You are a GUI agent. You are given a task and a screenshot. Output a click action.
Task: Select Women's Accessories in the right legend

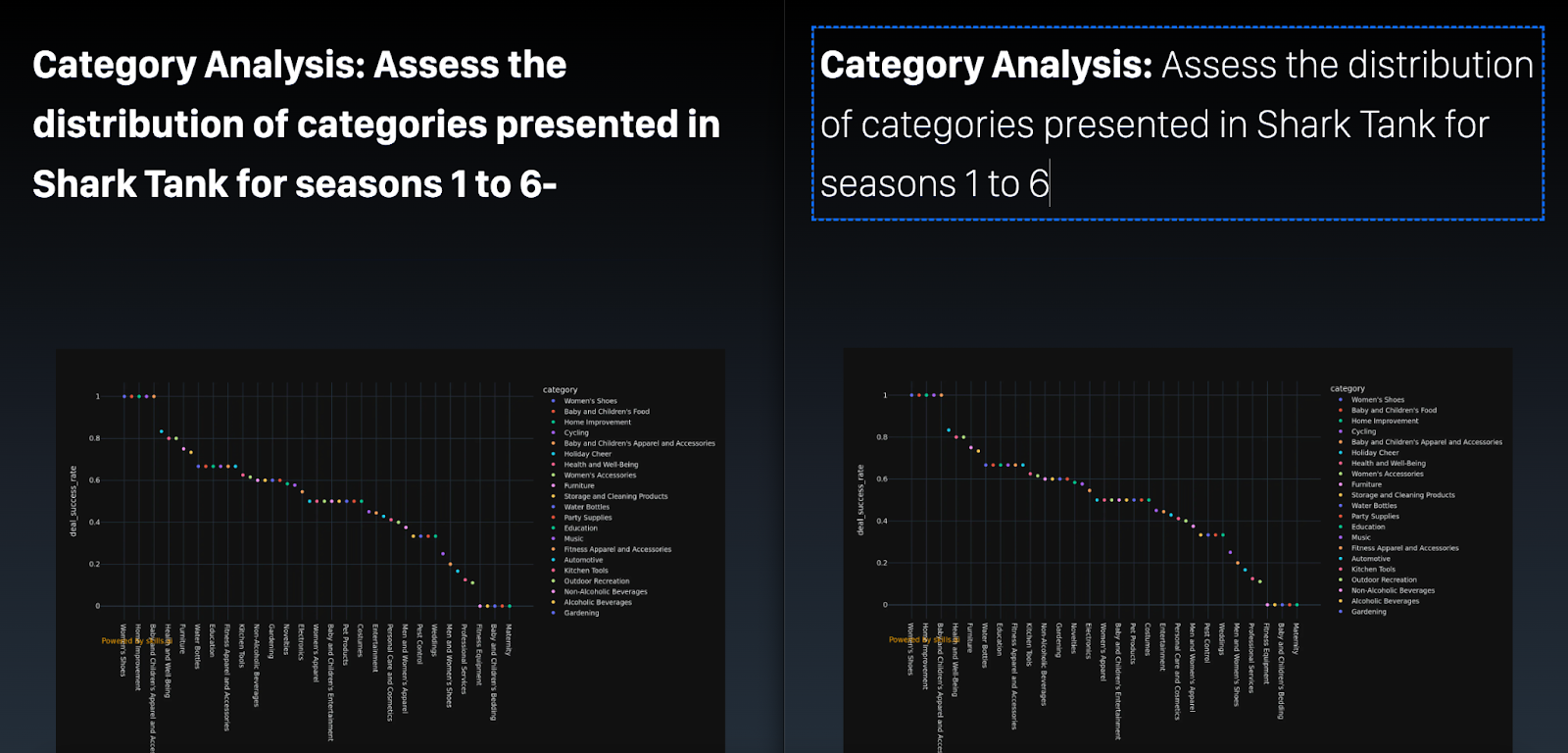coord(1388,475)
